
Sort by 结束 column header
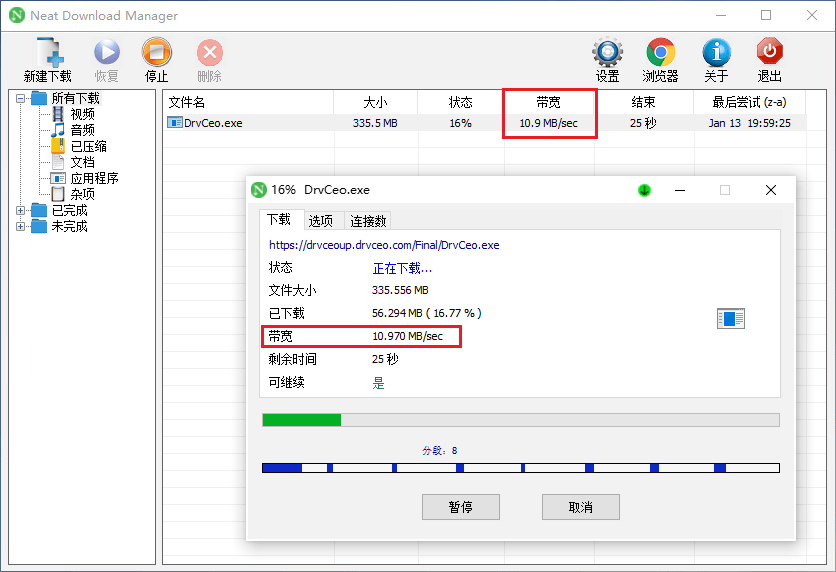[x=644, y=102]
